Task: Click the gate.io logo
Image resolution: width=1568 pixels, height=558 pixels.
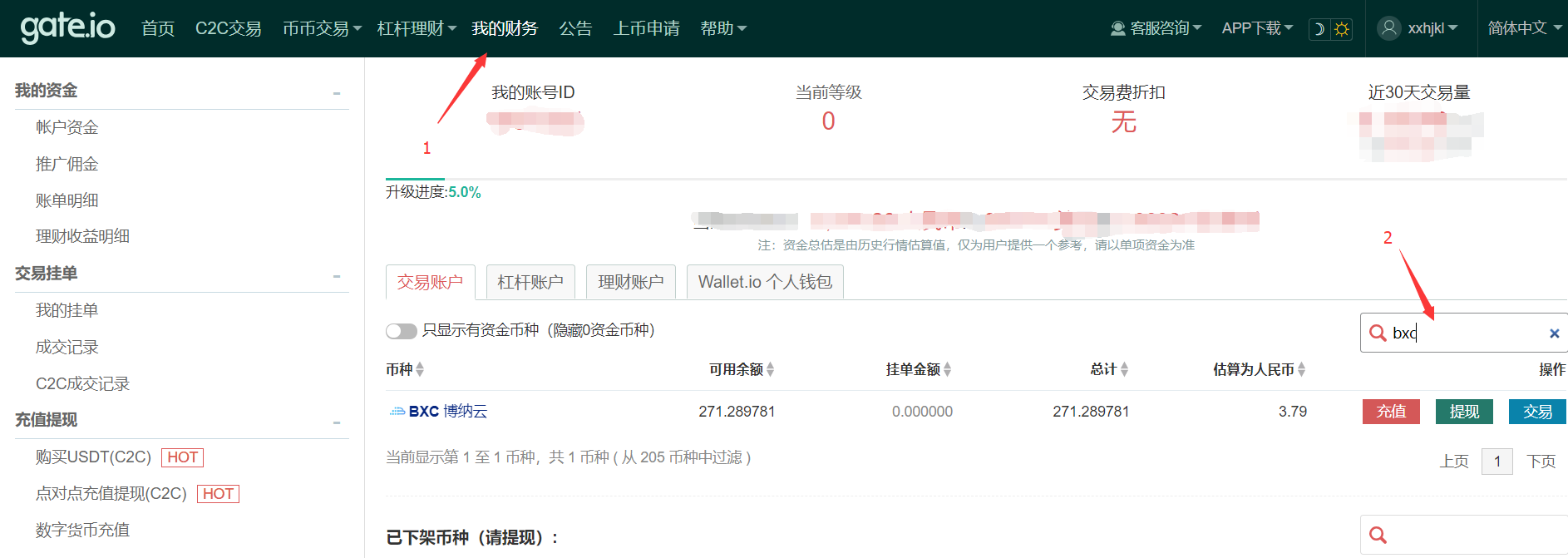Action: 68,27
